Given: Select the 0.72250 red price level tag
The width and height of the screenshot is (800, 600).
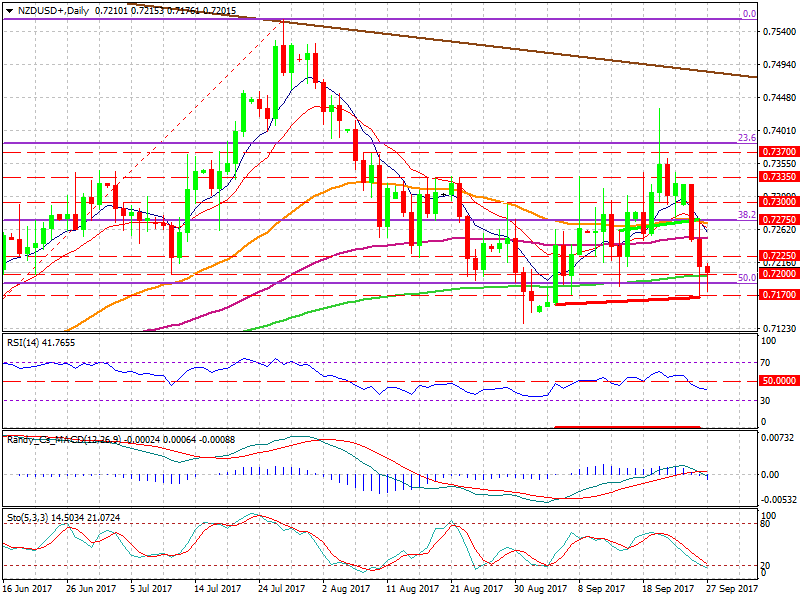Looking at the screenshot, I should coord(778,255).
